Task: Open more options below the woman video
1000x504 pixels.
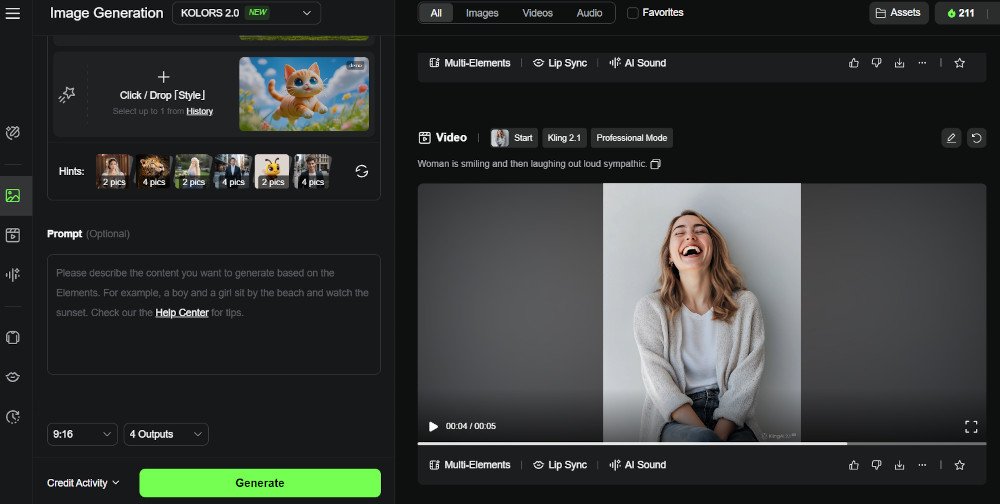Action: click(922, 465)
